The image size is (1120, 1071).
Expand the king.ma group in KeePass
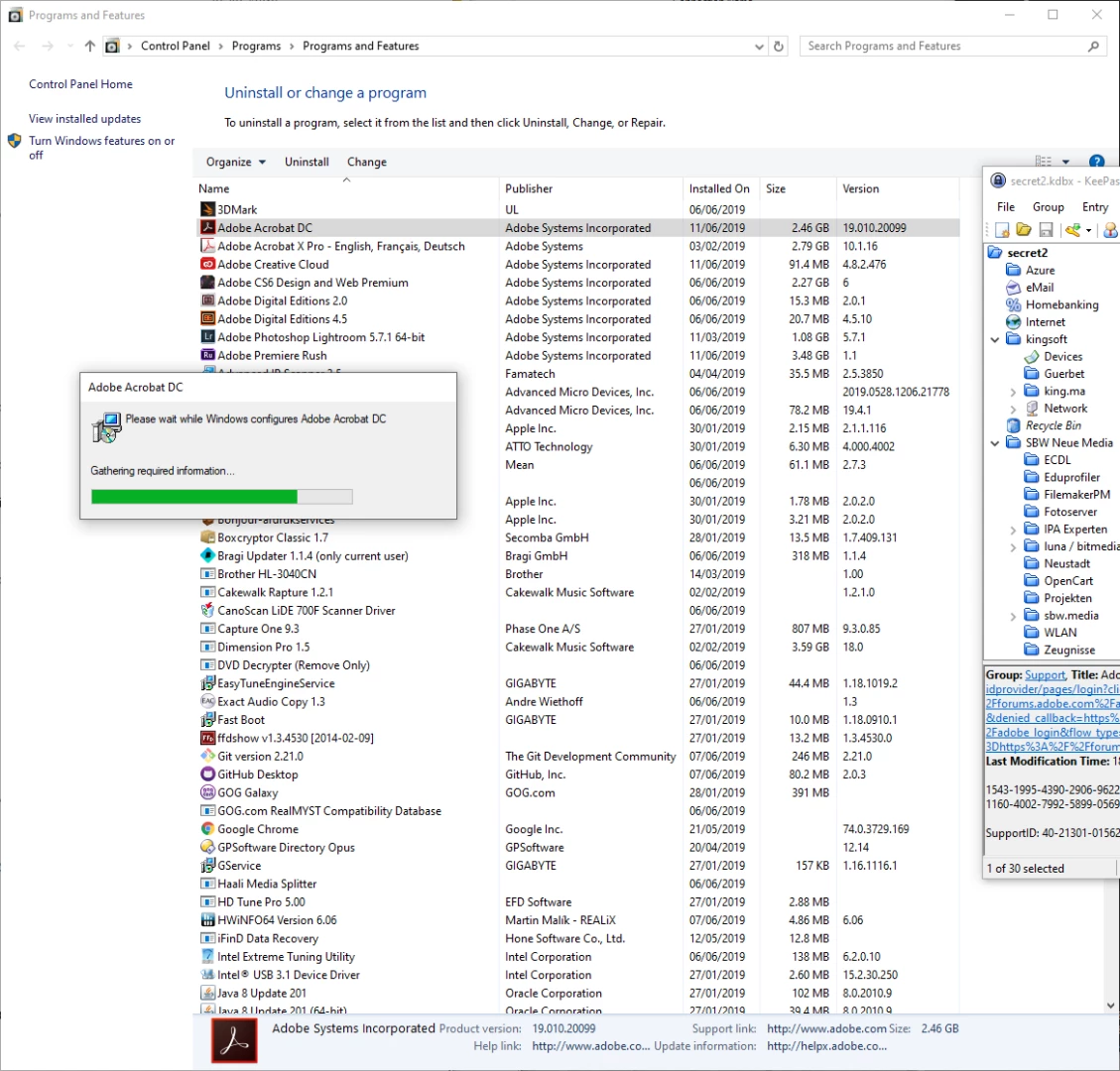[x=1013, y=392]
